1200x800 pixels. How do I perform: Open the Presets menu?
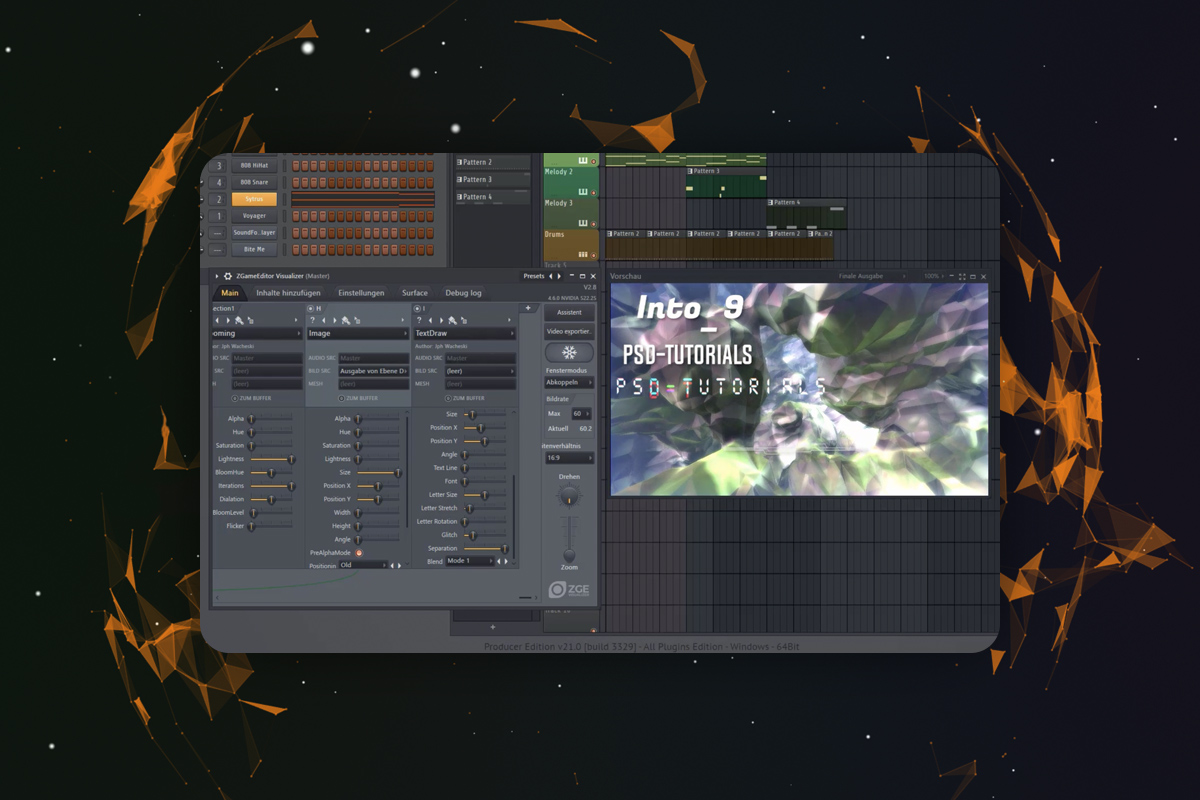click(534, 276)
